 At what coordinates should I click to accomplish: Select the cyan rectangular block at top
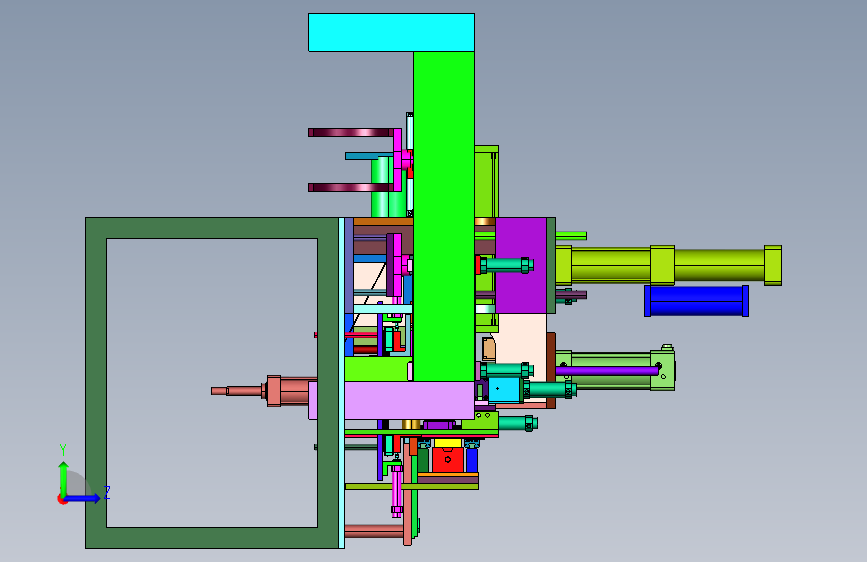tap(391, 33)
